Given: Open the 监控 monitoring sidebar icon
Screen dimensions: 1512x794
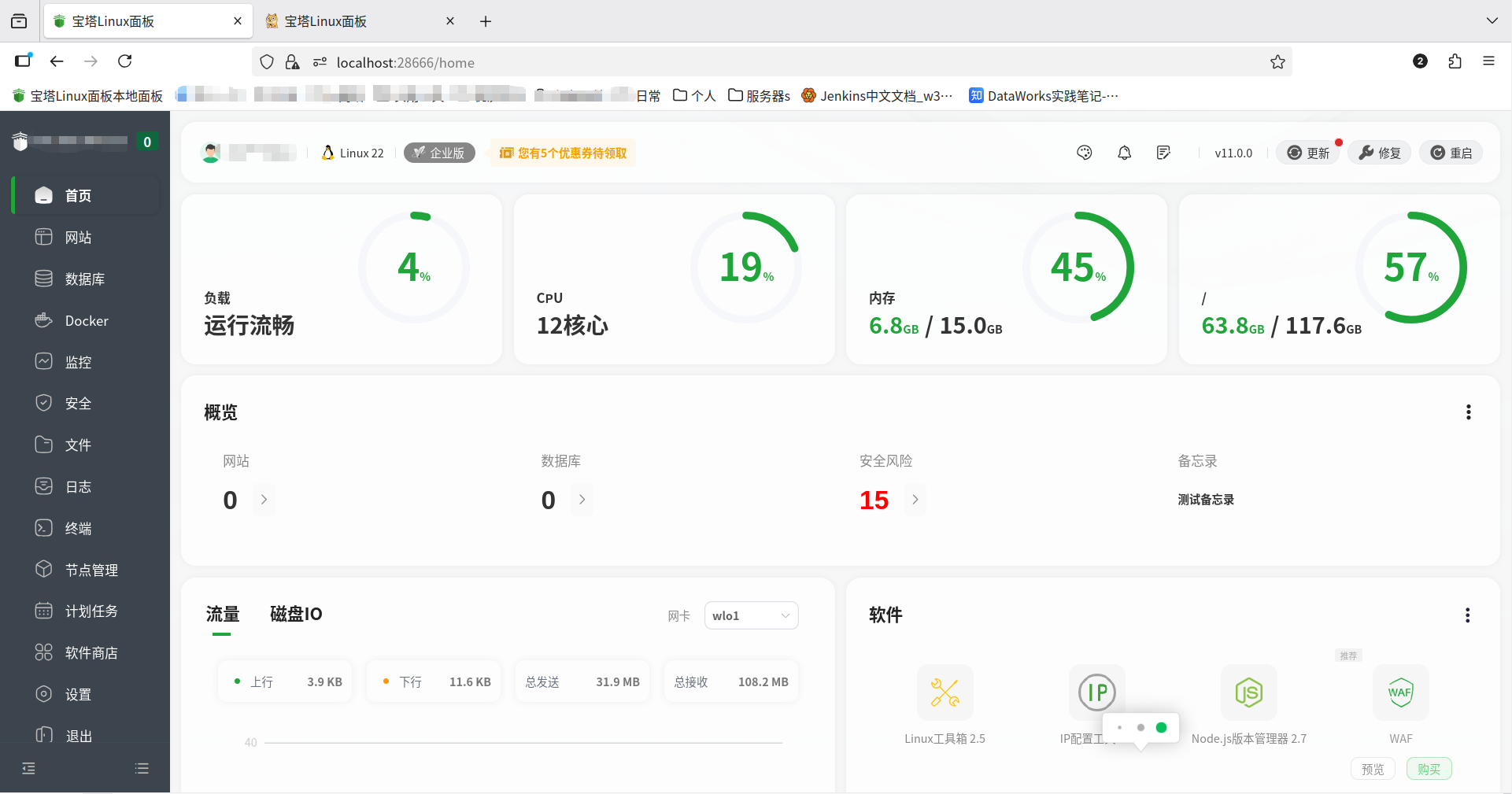Looking at the screenshot, I should point(78,361).
